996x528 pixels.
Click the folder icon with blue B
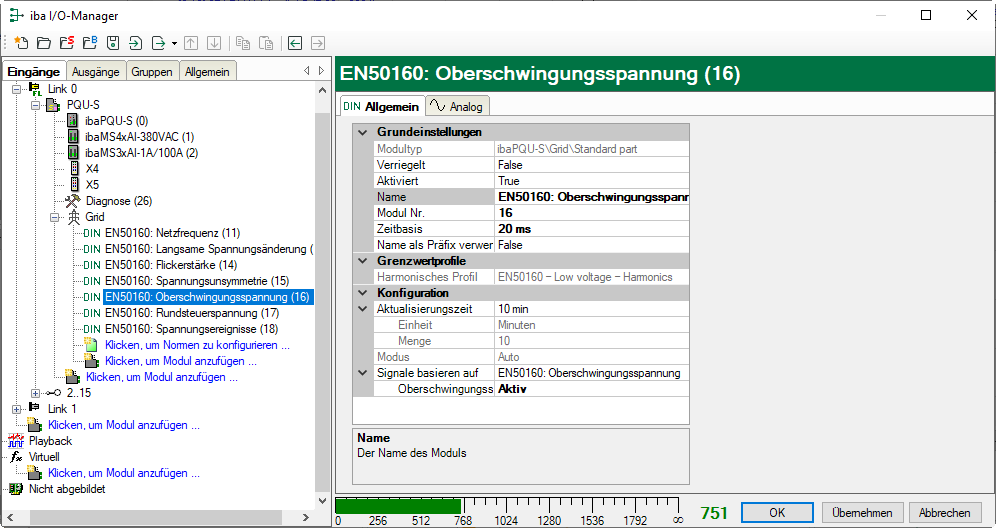pos(89,43)
